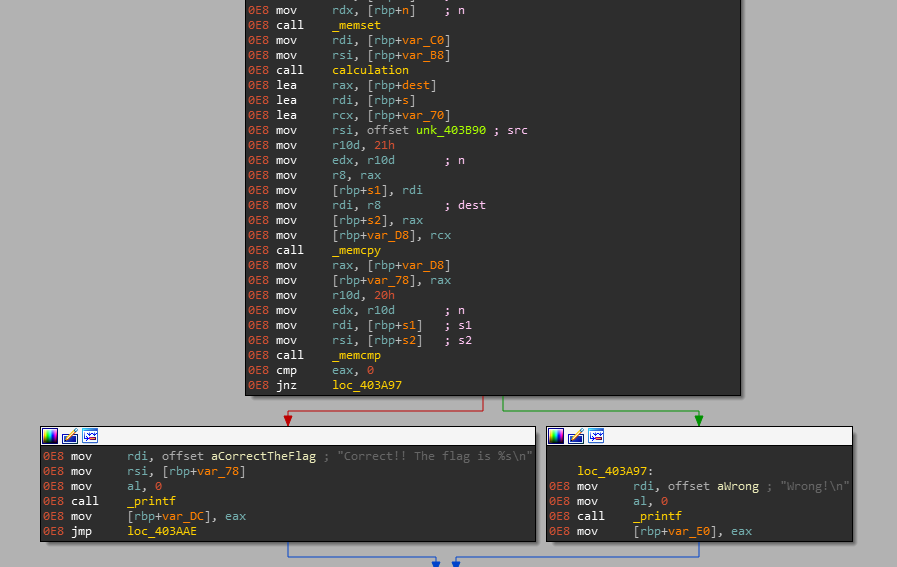Click the '; dest' comment

point(465,205)
